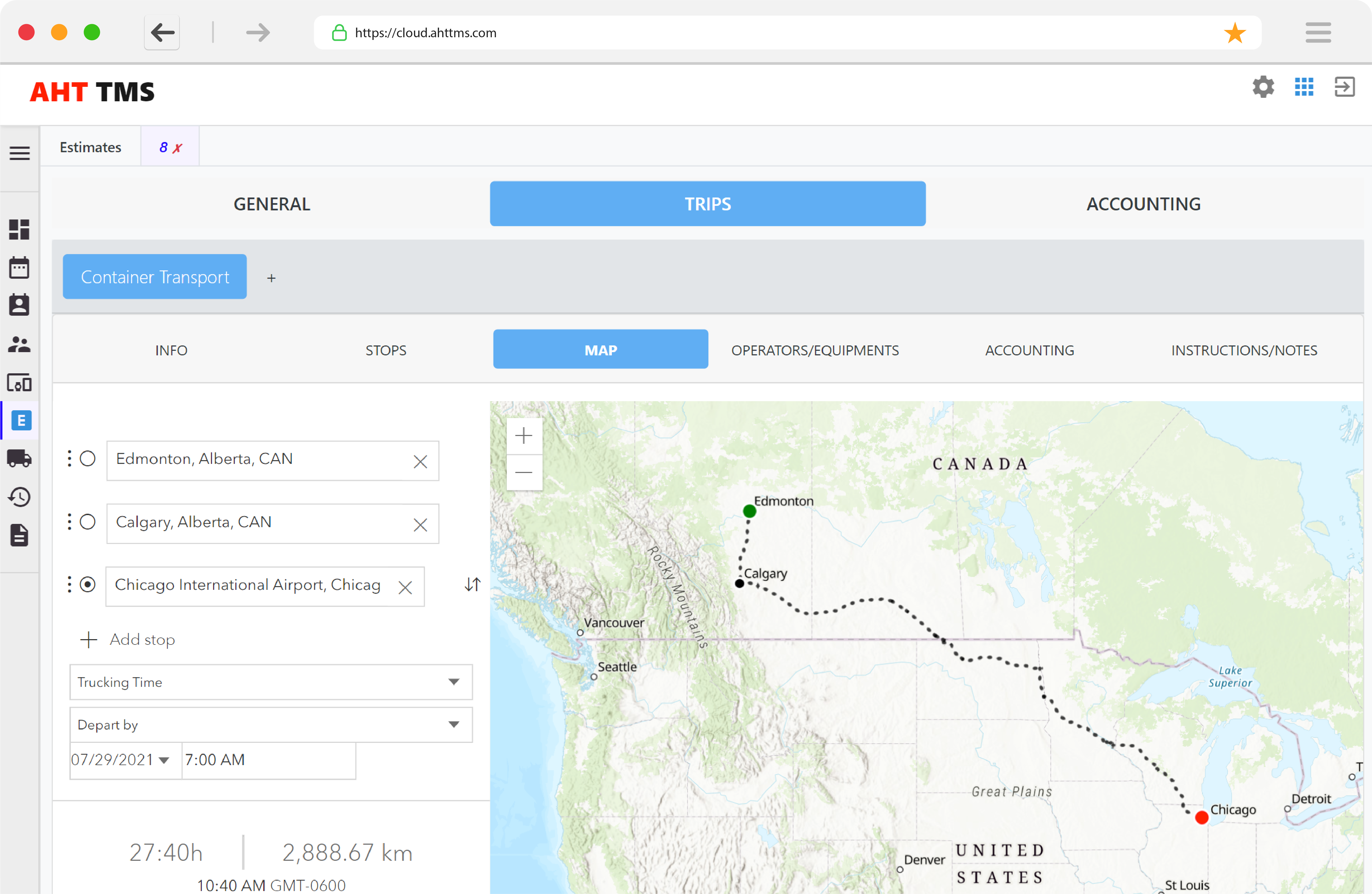Open the document icon in sidebar

(20, 535)
